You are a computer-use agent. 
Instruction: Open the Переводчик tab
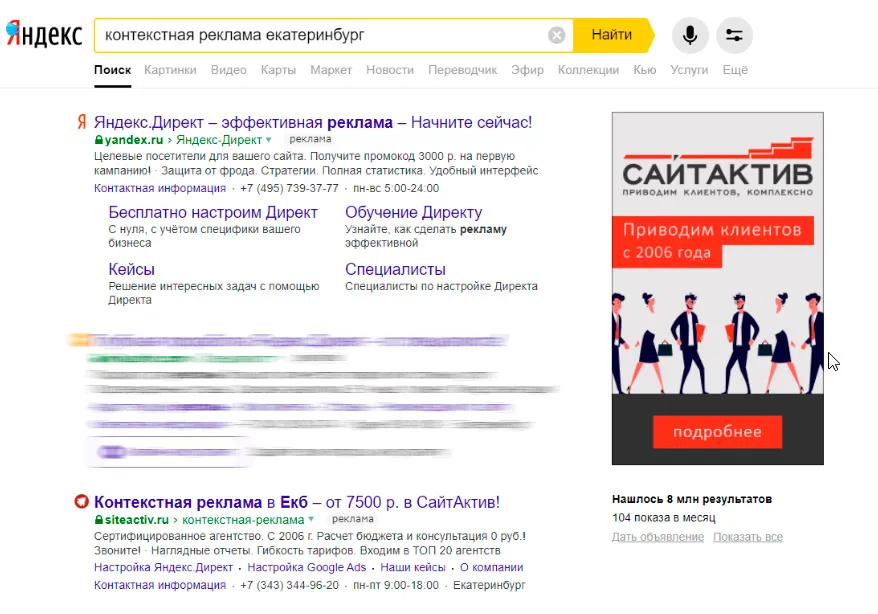pos(463,70)
